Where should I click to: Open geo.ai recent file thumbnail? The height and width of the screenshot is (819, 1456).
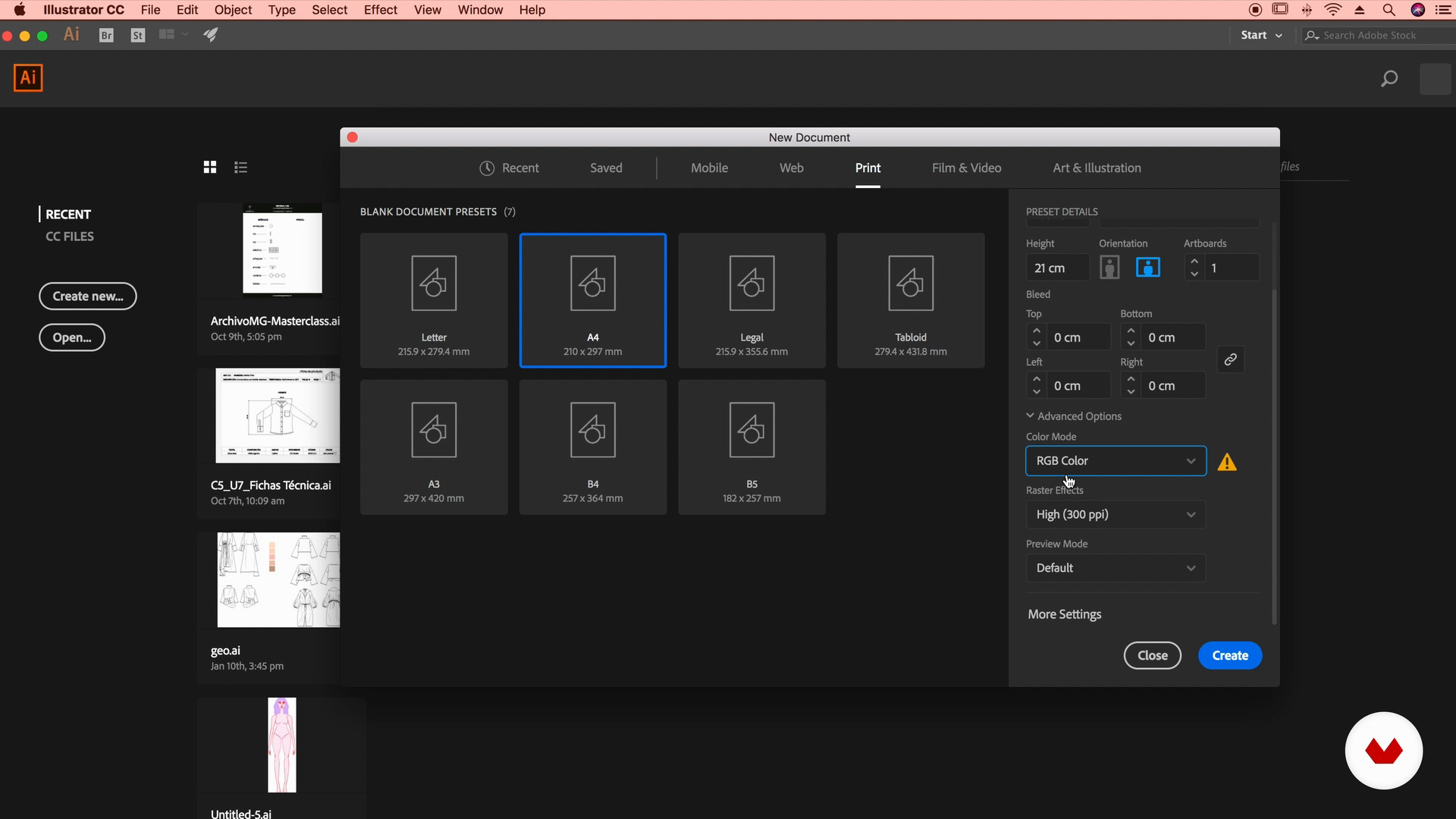[x=278, y=580]
